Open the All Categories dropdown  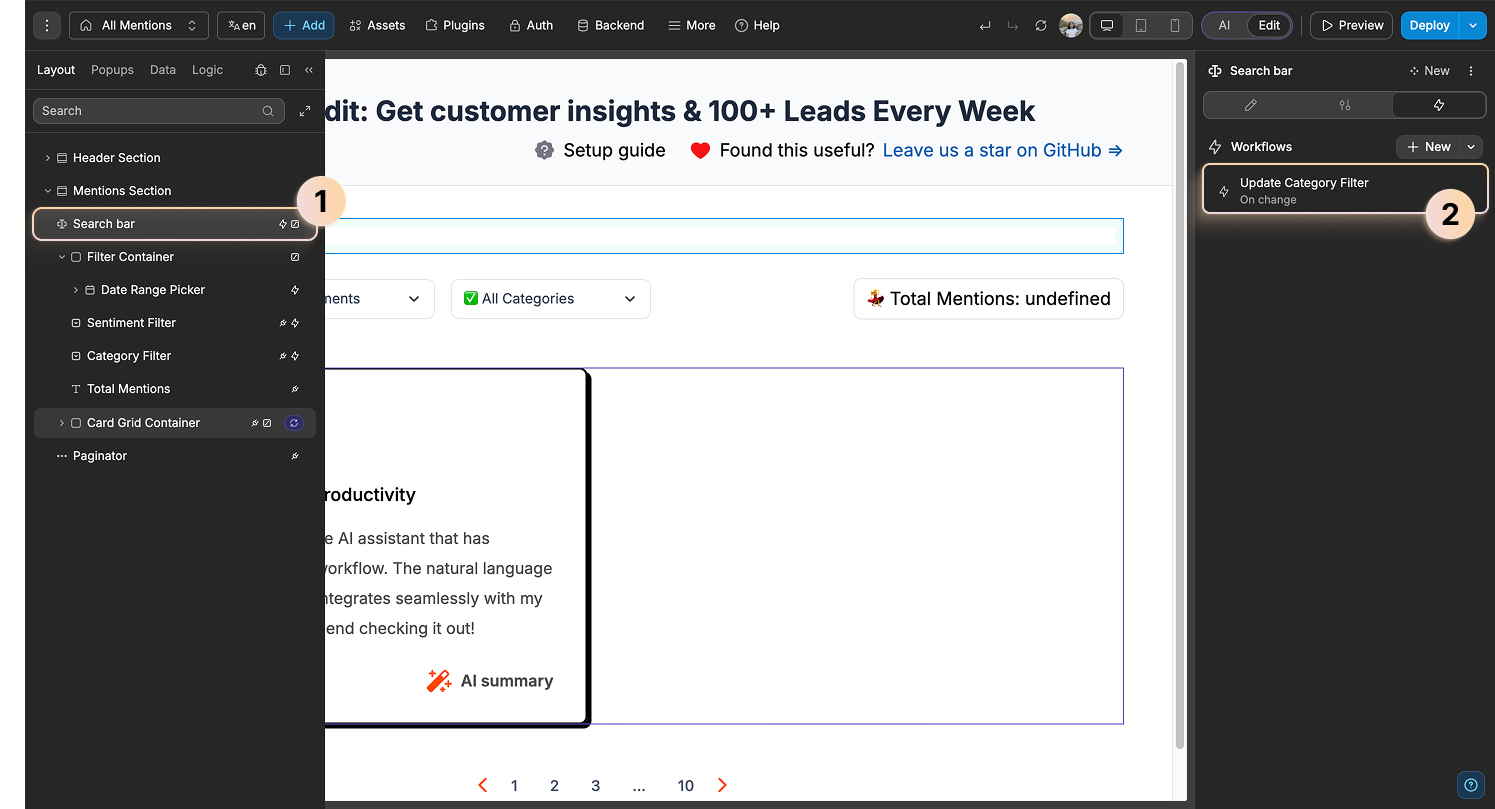550,298
